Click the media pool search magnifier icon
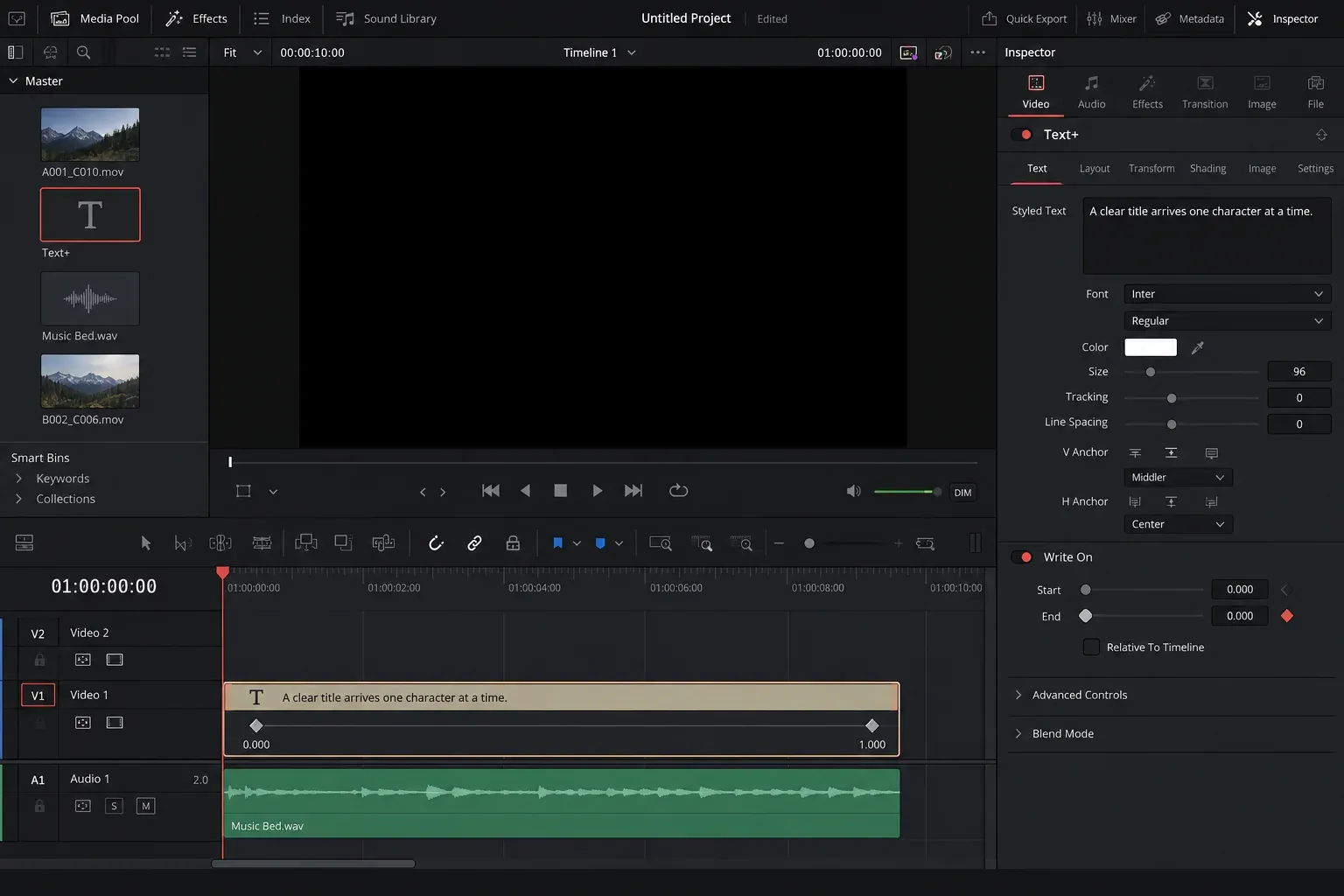Screen dimensions: 1344x896 [x=84, y=52]
